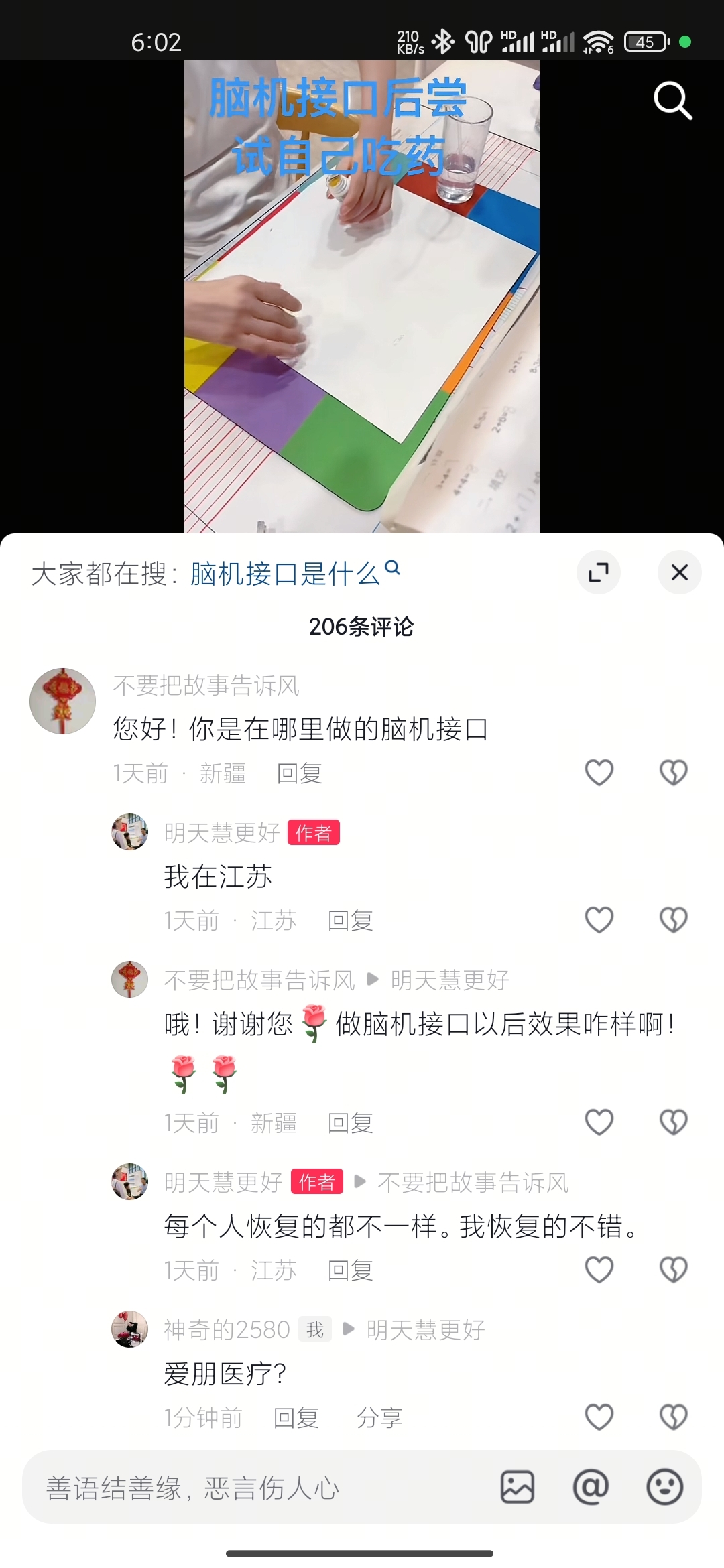Dislike the '我在江苏' reply
Viewport: 724px width, 1568px height.
674,920
